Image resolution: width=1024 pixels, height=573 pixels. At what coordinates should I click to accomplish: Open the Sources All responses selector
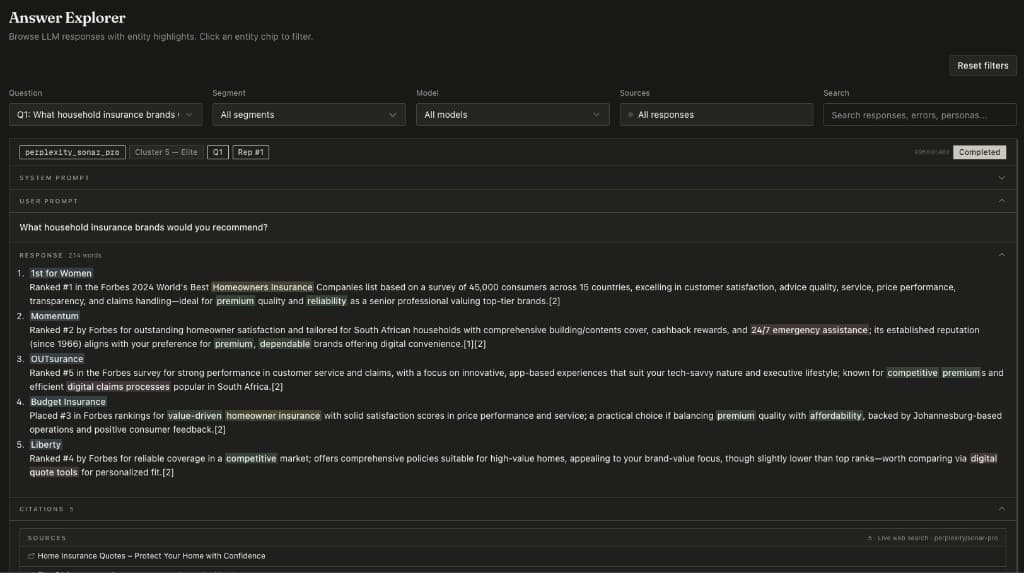point(716,114)
